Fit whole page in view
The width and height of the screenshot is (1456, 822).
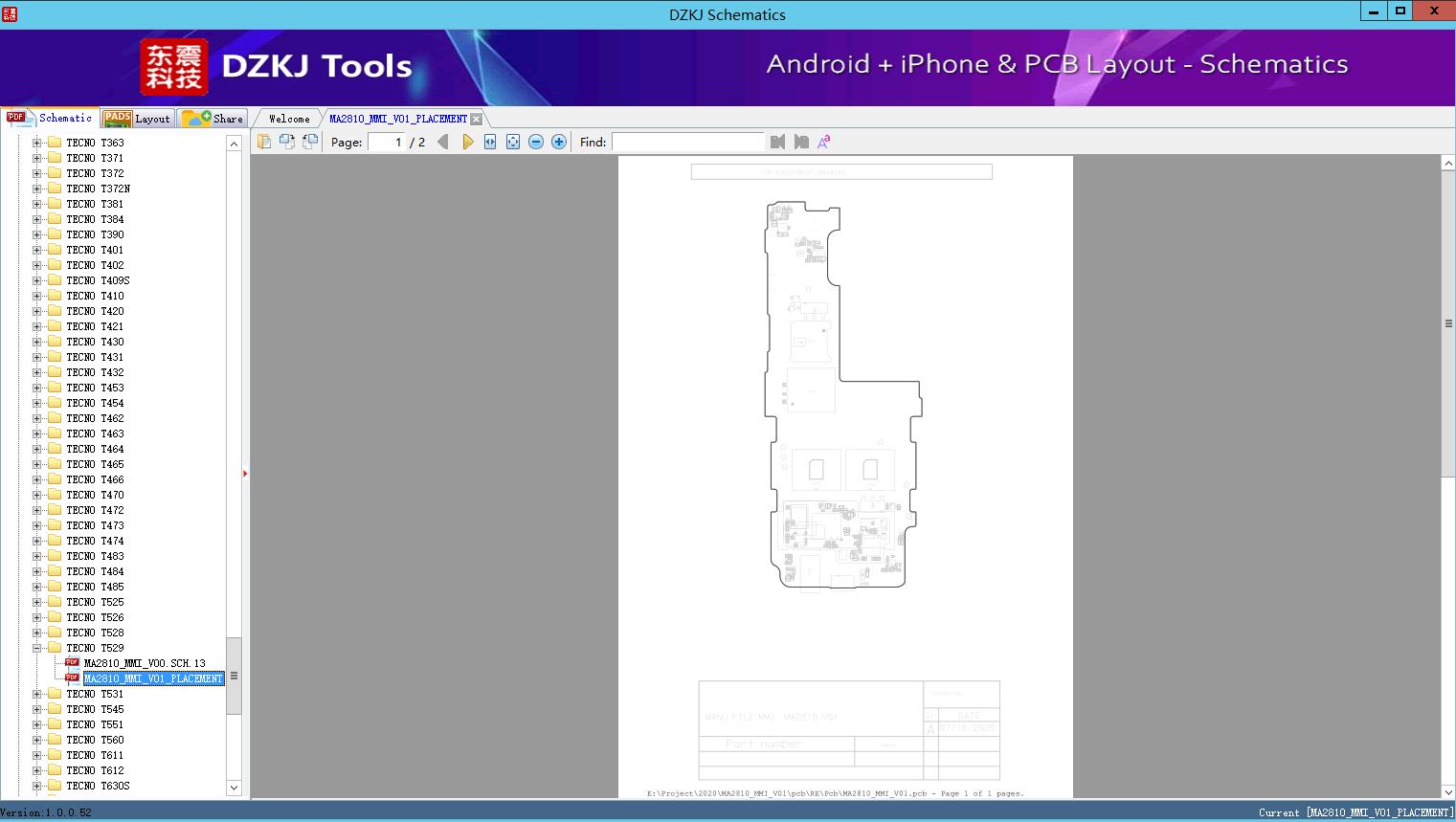click(x=513, y=142)
